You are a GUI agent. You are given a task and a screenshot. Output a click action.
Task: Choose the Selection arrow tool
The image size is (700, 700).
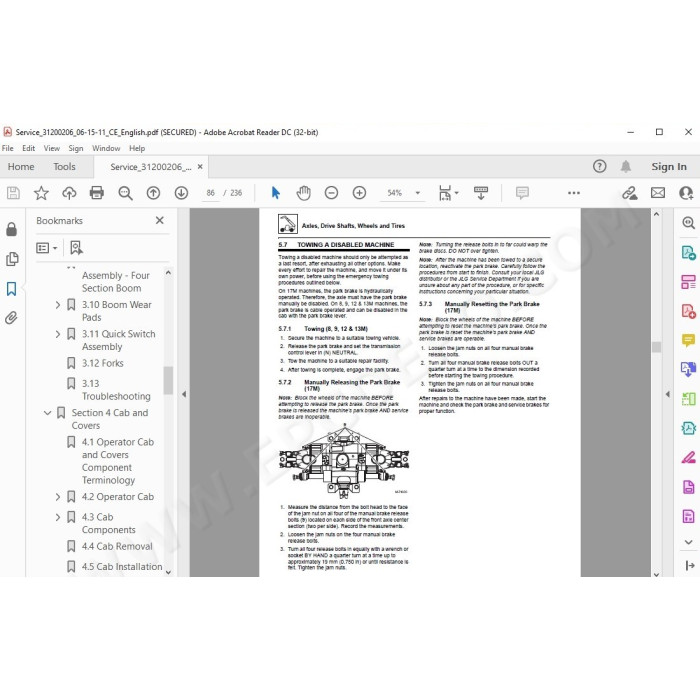pos(275,193)
